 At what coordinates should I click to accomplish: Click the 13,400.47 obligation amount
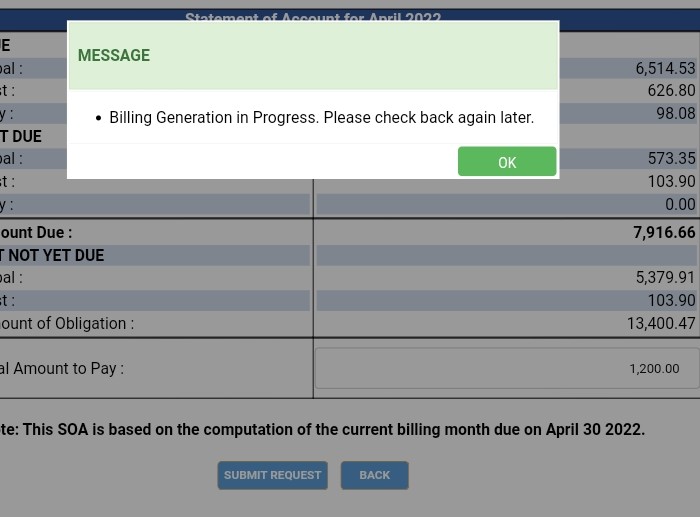(x=661, y=323)
